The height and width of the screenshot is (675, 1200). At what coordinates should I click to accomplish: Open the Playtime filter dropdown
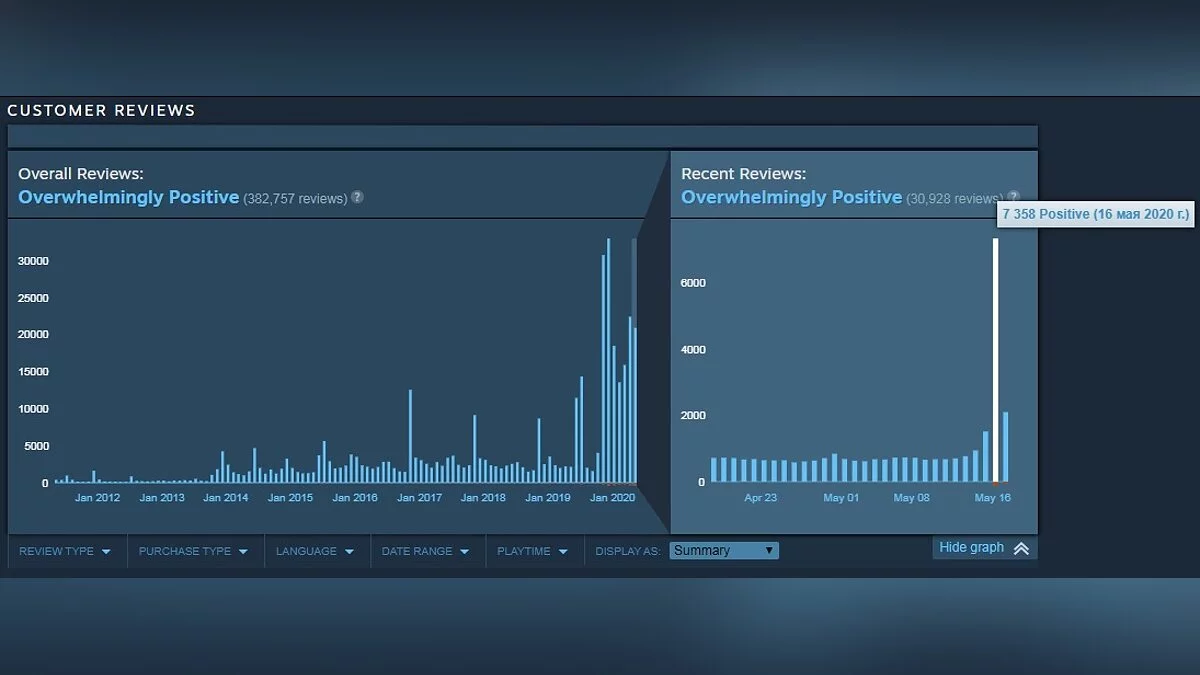[533, 551]
